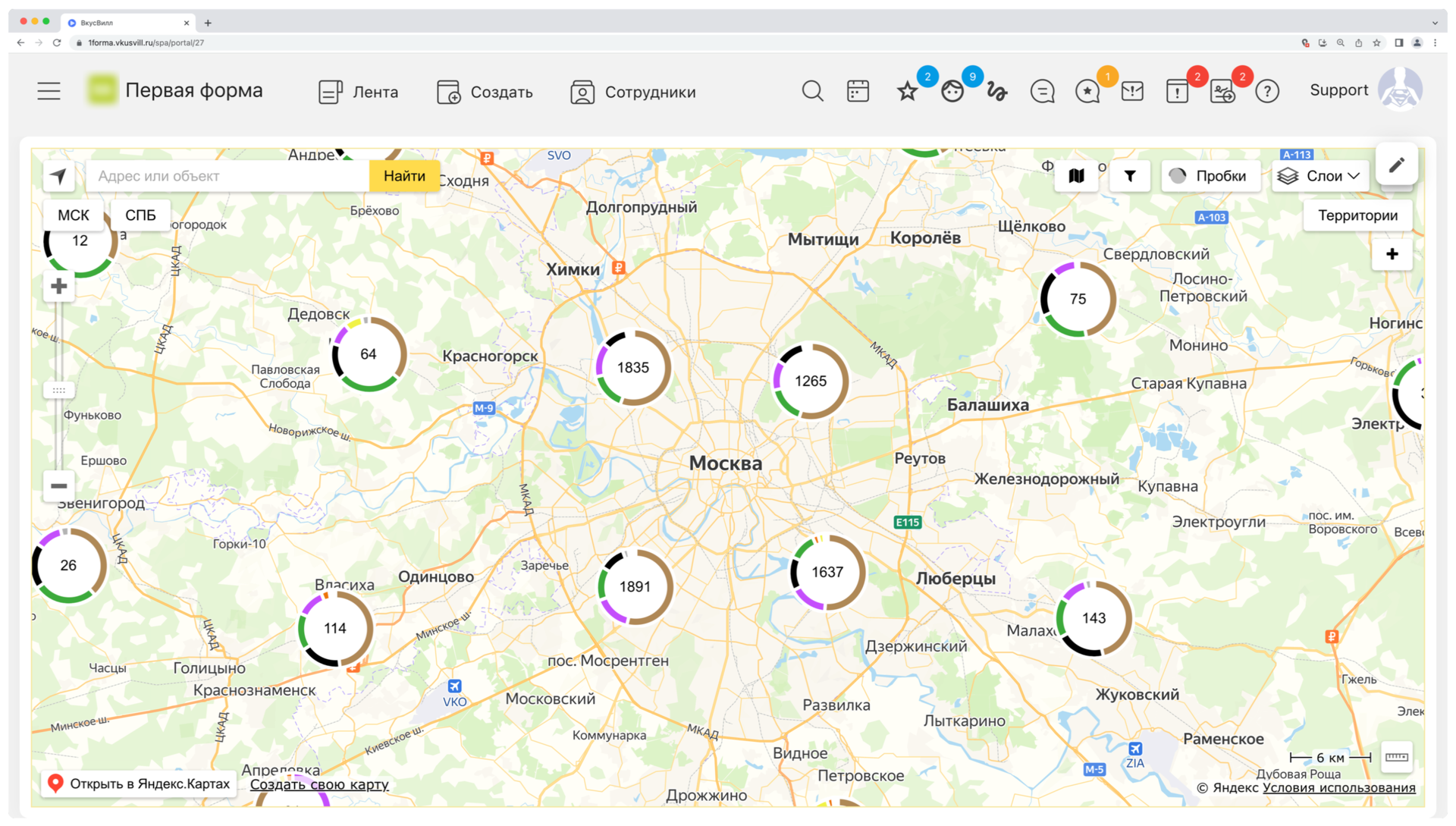This screenshot has height=826, width=1456.
Task: Click the map edit pencil icon
Action: pos(1397,165)
